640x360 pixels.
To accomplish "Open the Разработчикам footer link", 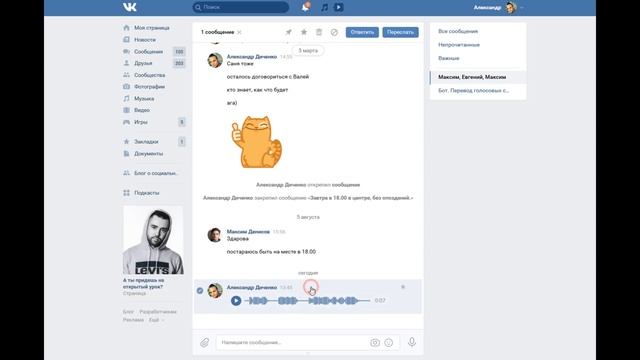I will [158, 312].
